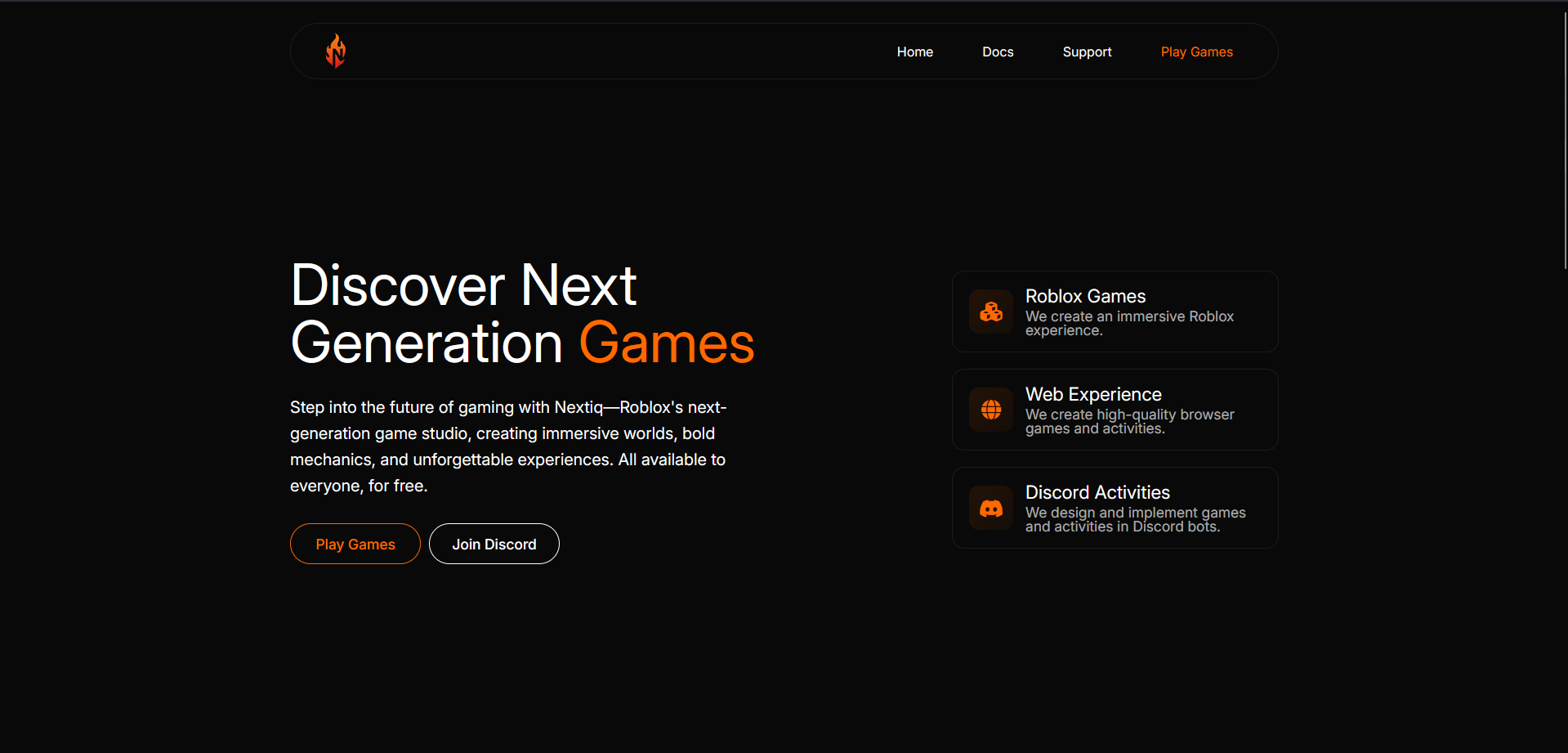Click the 'immersive Roblox experience' card description
1568x753 pixels.
[1129, 324]
